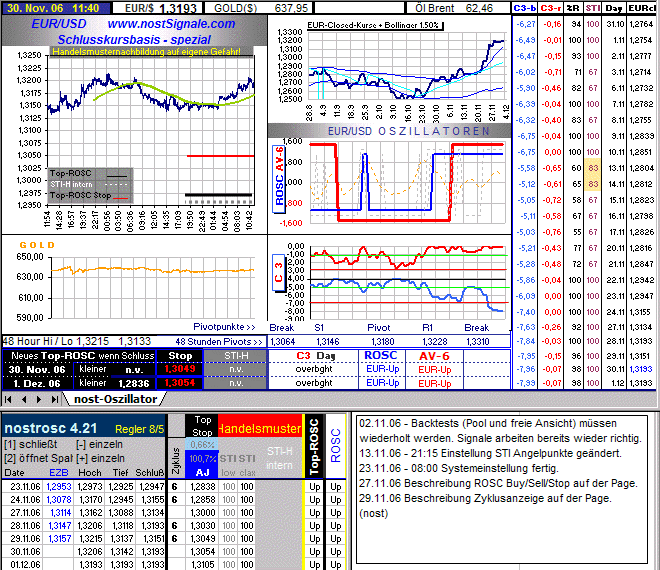
Task: Click the Day column header in data table
Action: [614, 8]
